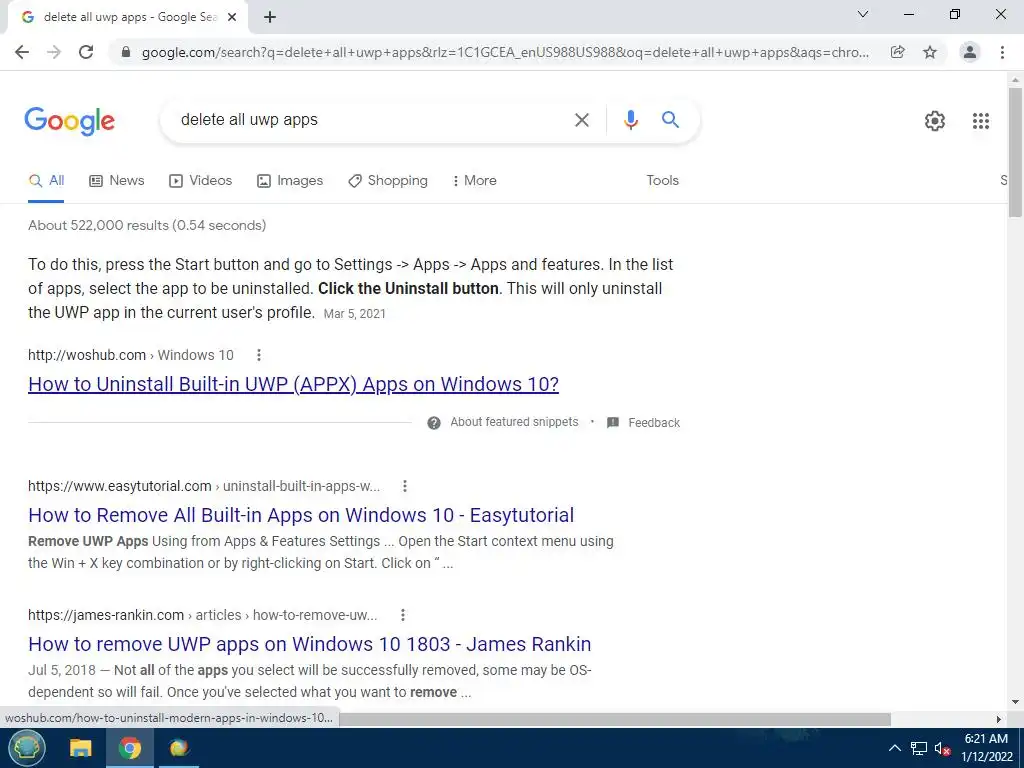Click the scroll down arrow
The image size is (1024, 768).
tap(1015, 703)
